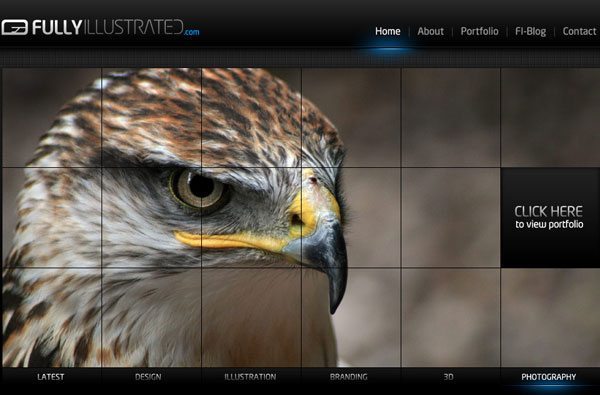Screen dimensions: 600x395
Task: Select the tile with the hooked beak tip
Action: (x=351, y=318)
